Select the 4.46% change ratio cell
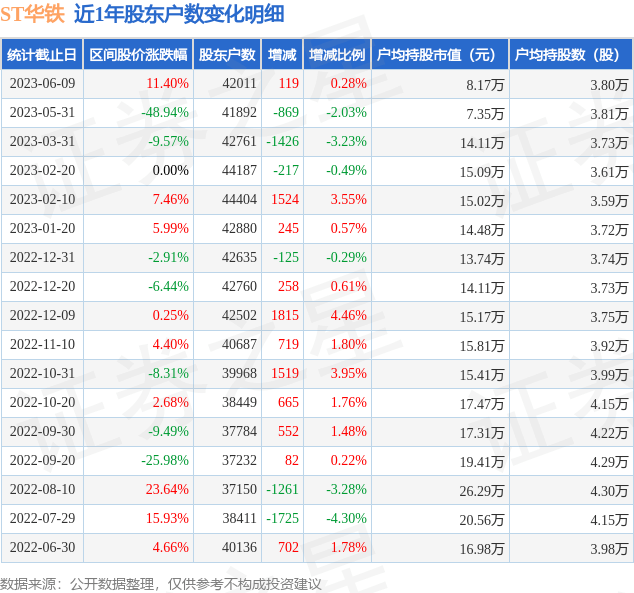Viewport: 634px width, 593px height. point(347,316)
